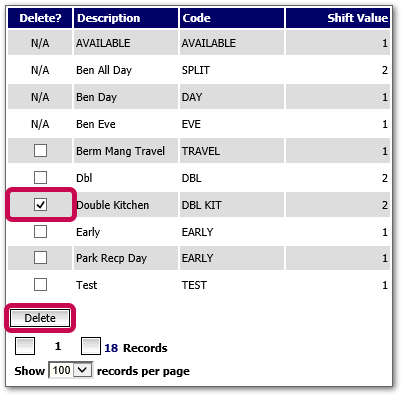The image size is (402, 401).
Task: Click the Delete button
Action: (40, 318)
